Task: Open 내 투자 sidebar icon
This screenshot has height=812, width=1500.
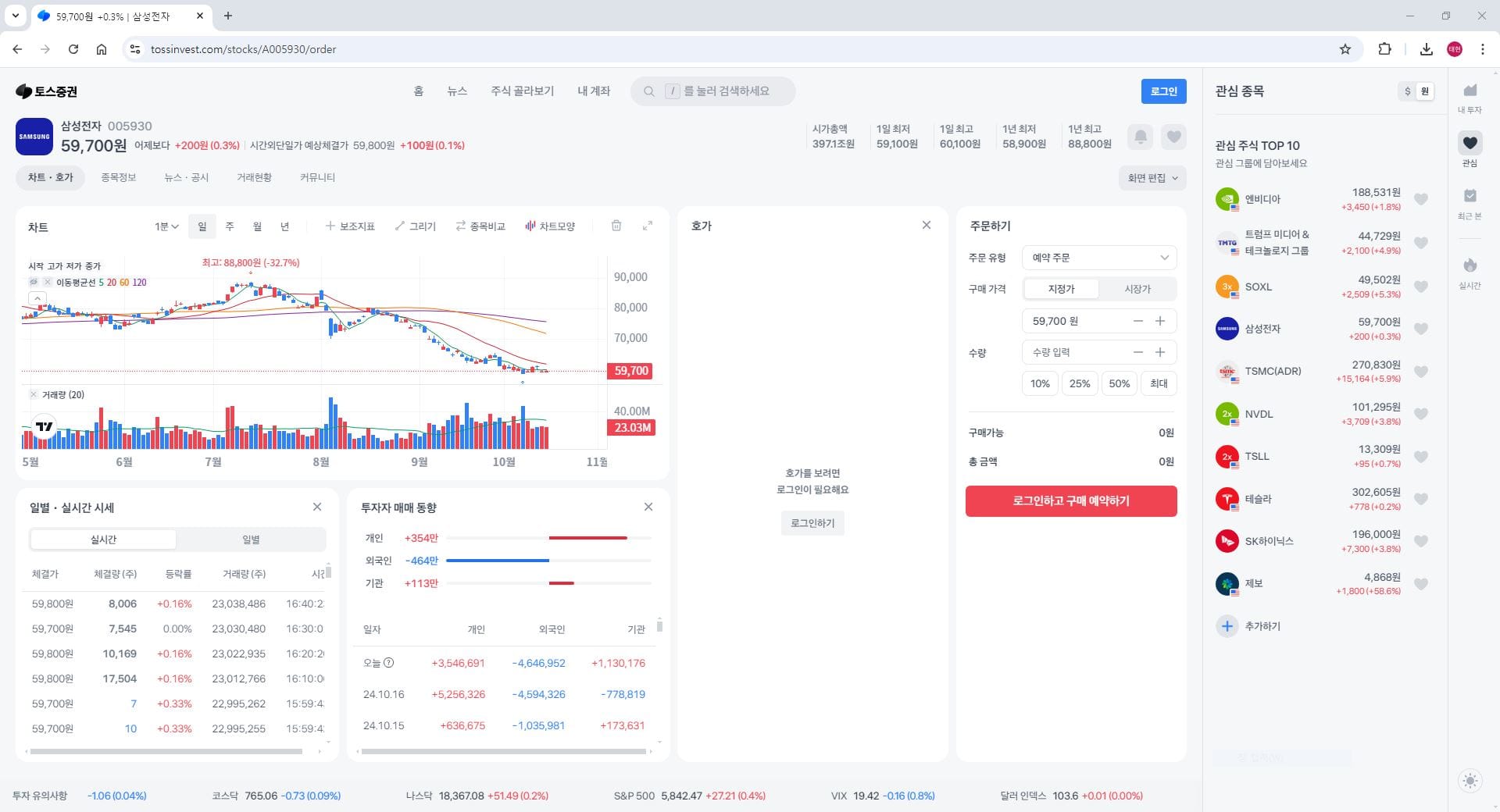Action: pos(1470,98)
